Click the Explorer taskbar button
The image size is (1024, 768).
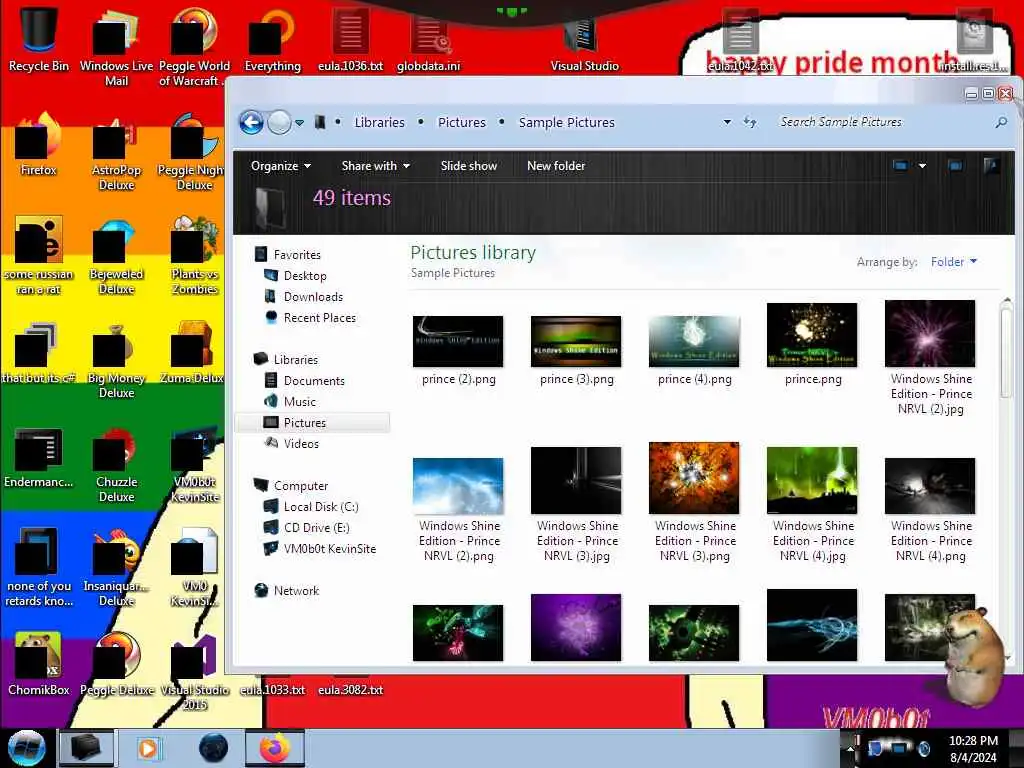coord(86,748)
